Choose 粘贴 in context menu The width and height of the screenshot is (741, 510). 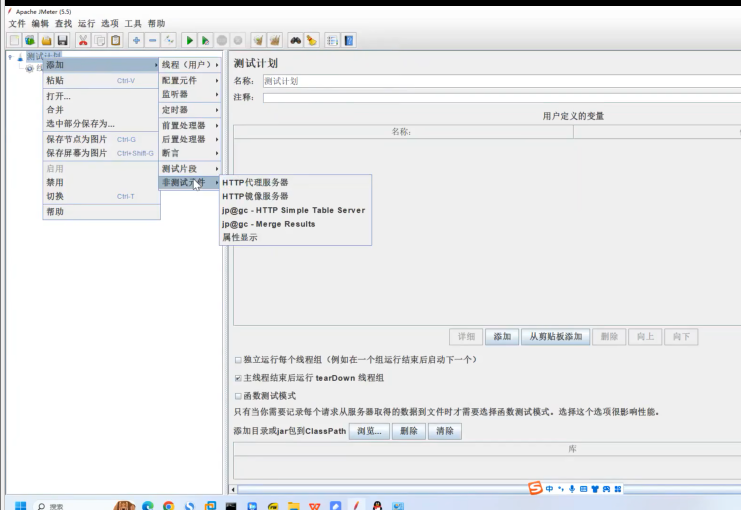pos(101,80)
